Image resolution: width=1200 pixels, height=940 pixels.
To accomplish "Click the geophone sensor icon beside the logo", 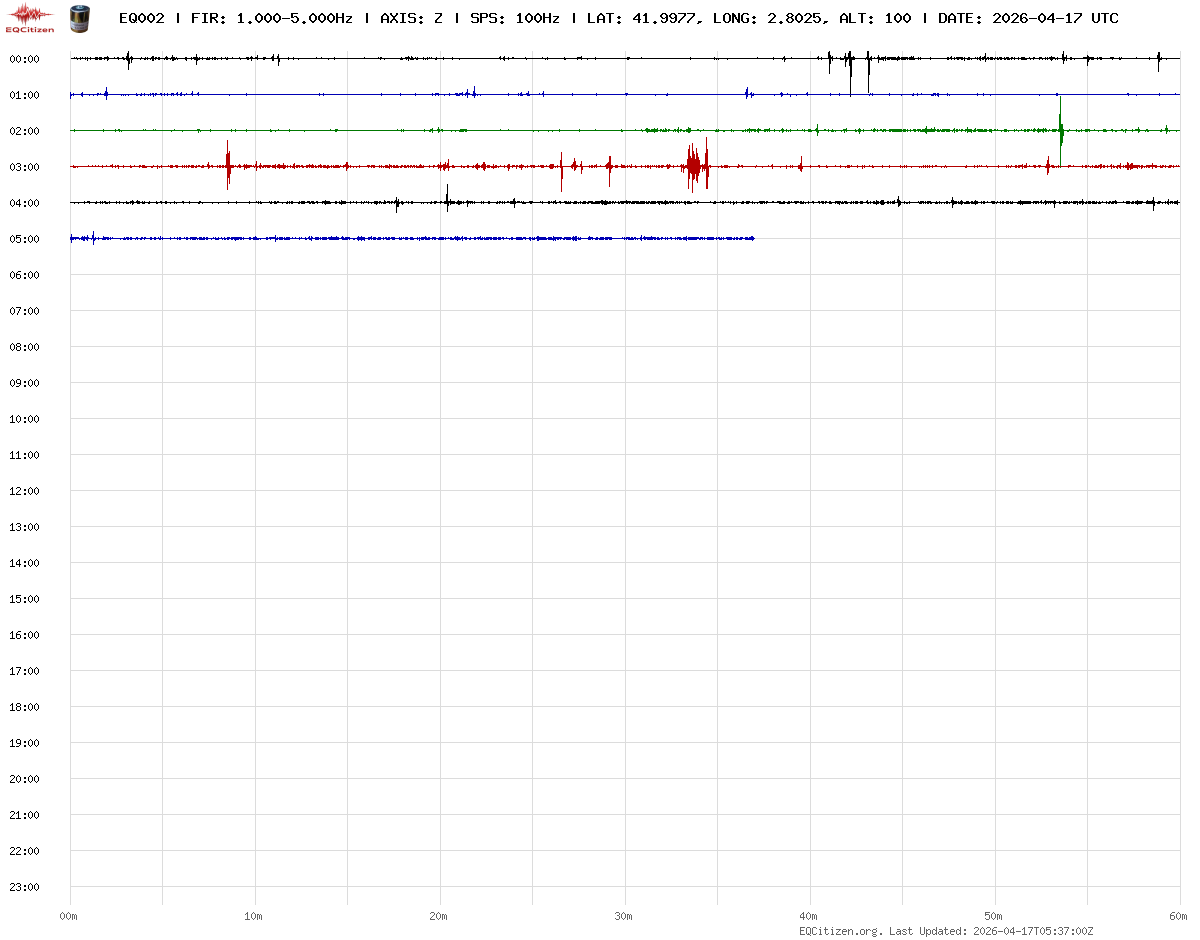I will click(x=79, y=17).
